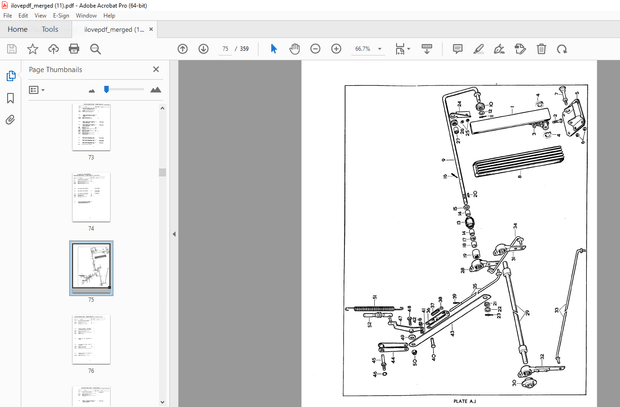The height and width of the screenshot is (407, 620).
Task: Add document to starred with star icon
Action: point(32,49)
